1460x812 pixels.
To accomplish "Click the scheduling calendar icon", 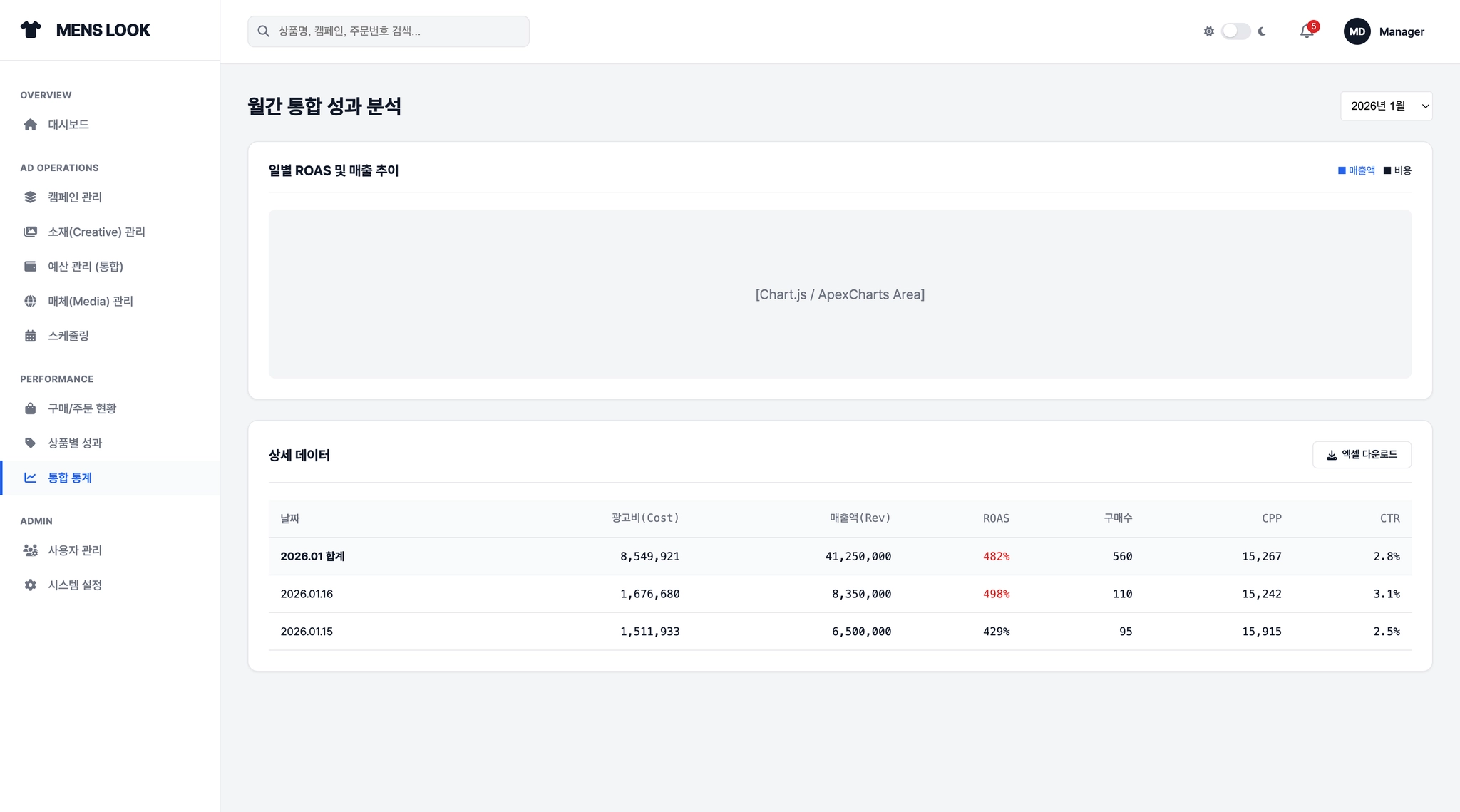I will pos(30,336).
